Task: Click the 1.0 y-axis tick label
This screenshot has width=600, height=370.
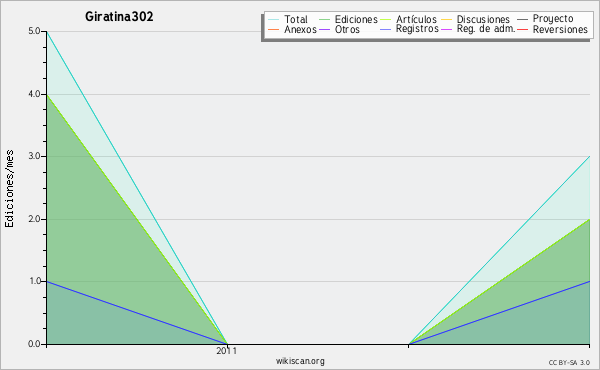Action: pos(34,281)
